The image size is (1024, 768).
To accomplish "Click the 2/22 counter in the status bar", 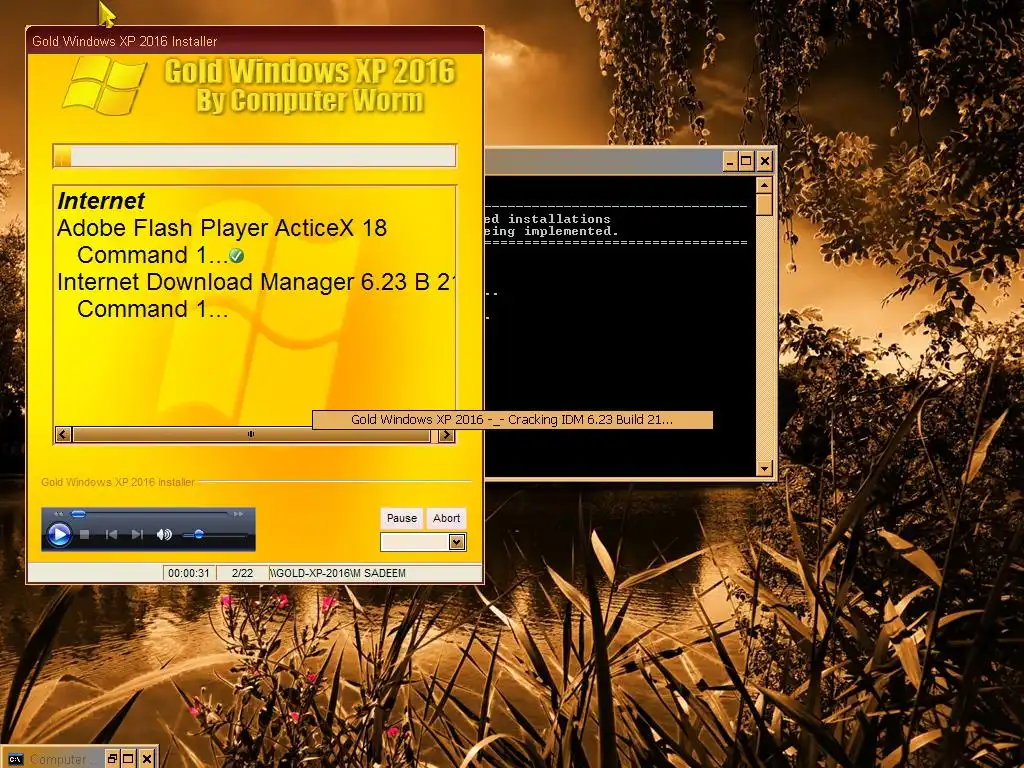I will pos(242,573).
